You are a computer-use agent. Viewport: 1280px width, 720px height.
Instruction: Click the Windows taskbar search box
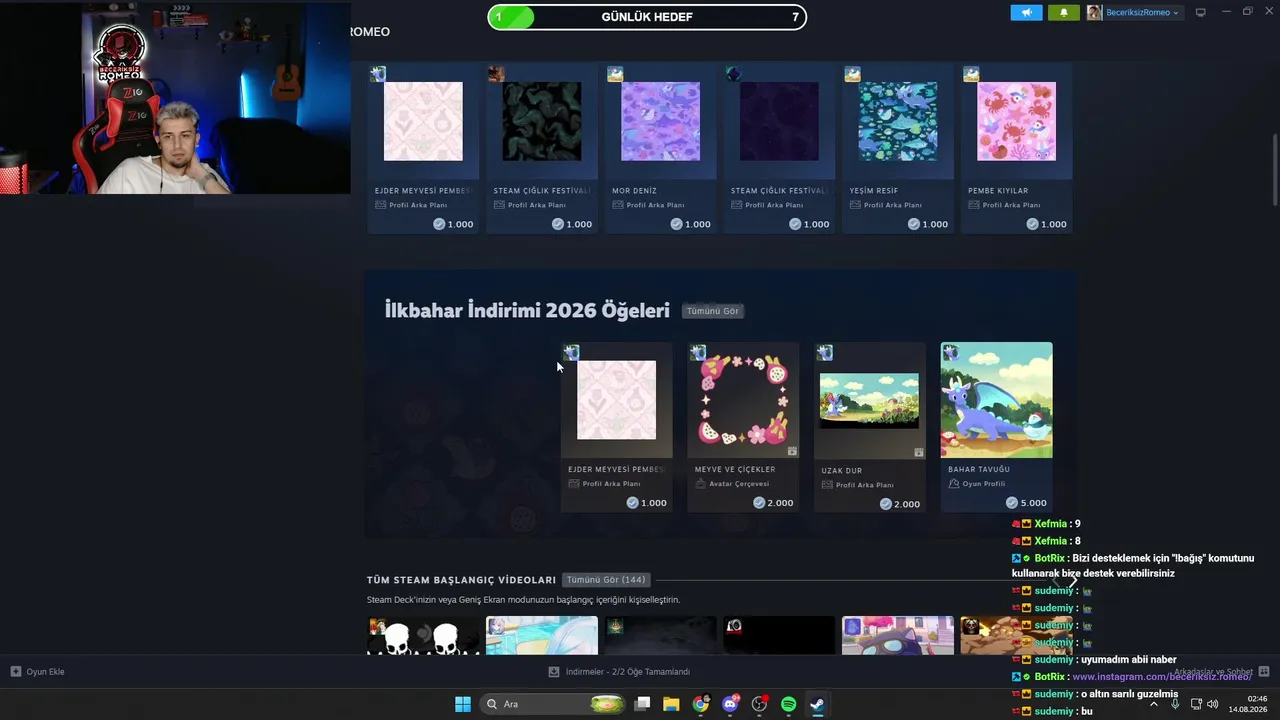tap(552, 704)
